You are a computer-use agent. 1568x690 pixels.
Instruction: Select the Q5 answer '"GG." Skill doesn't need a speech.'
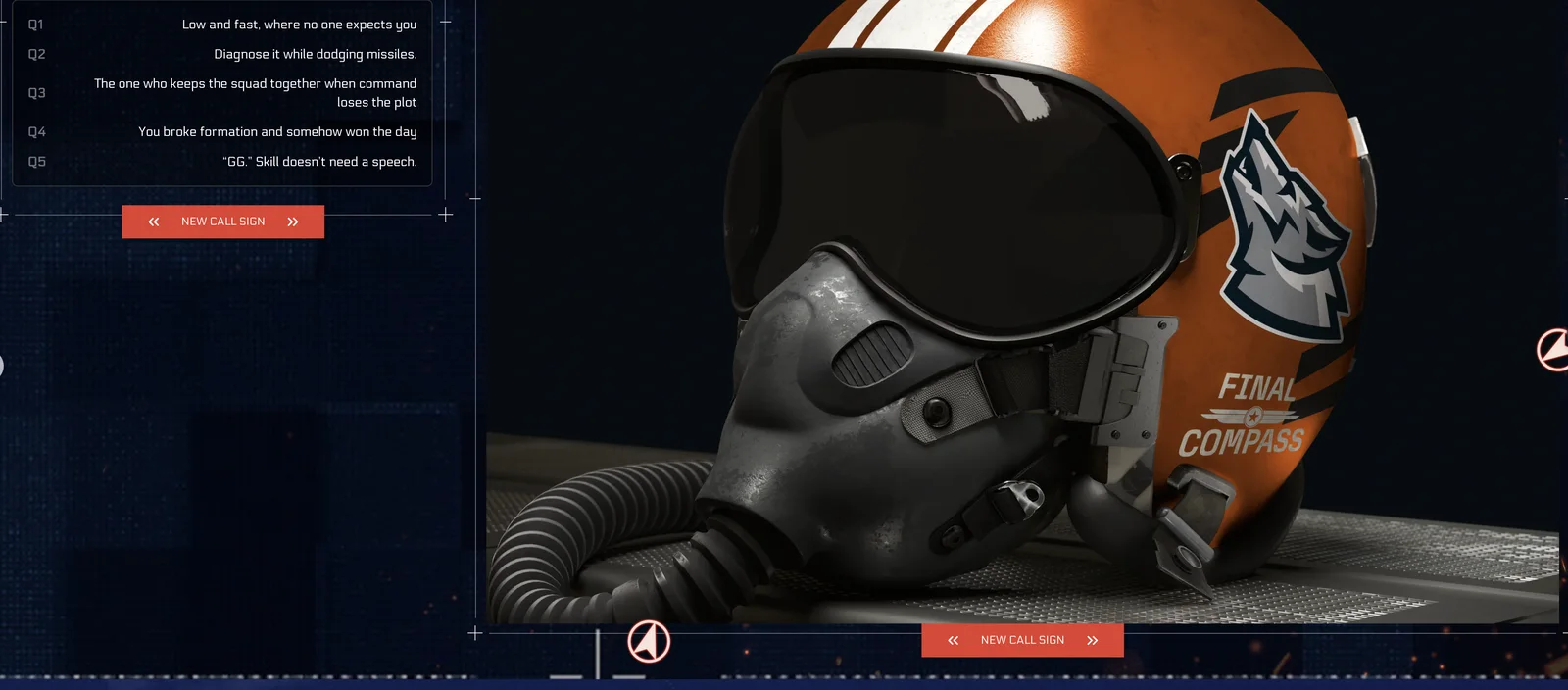pos(319,161)
